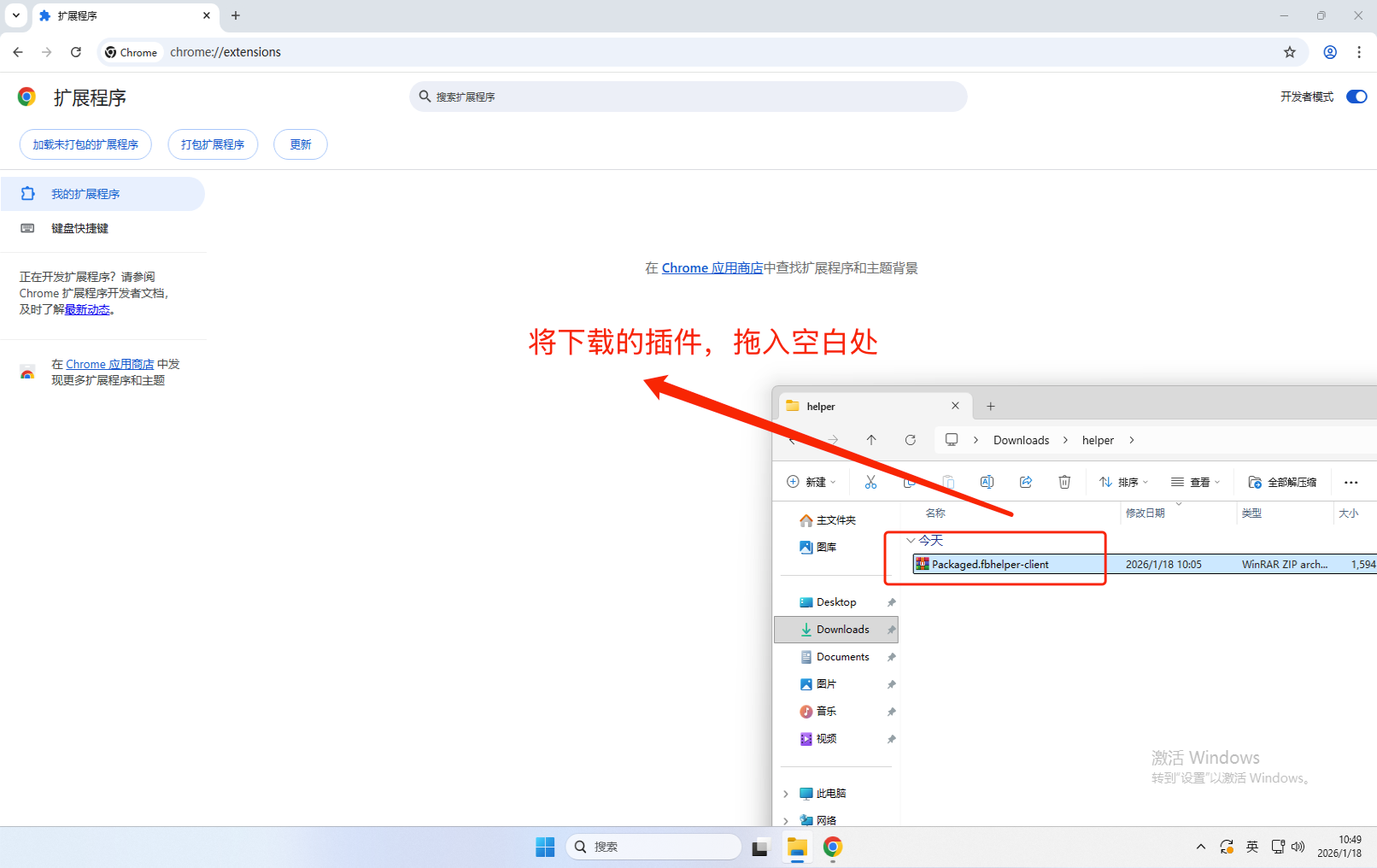Open Chrome three-dot menu

click(1358, 52)
